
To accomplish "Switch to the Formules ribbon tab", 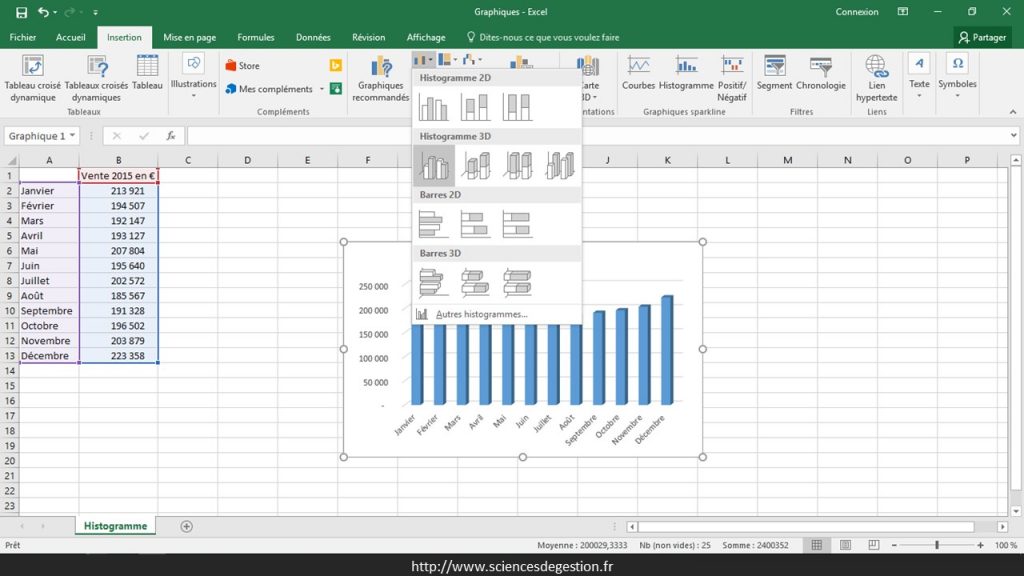I will coord(255,36).
